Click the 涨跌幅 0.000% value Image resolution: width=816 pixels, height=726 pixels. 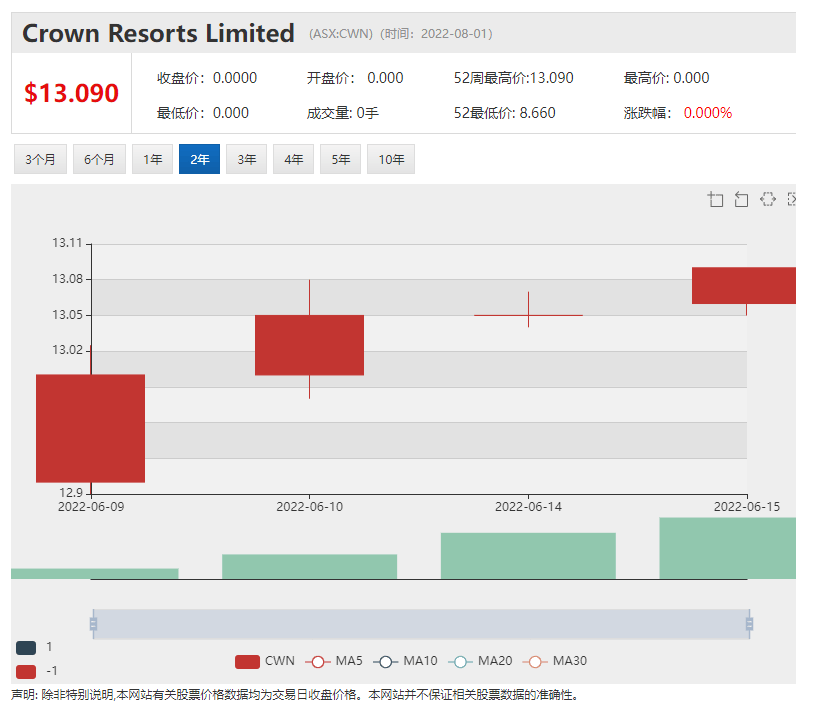678,113
